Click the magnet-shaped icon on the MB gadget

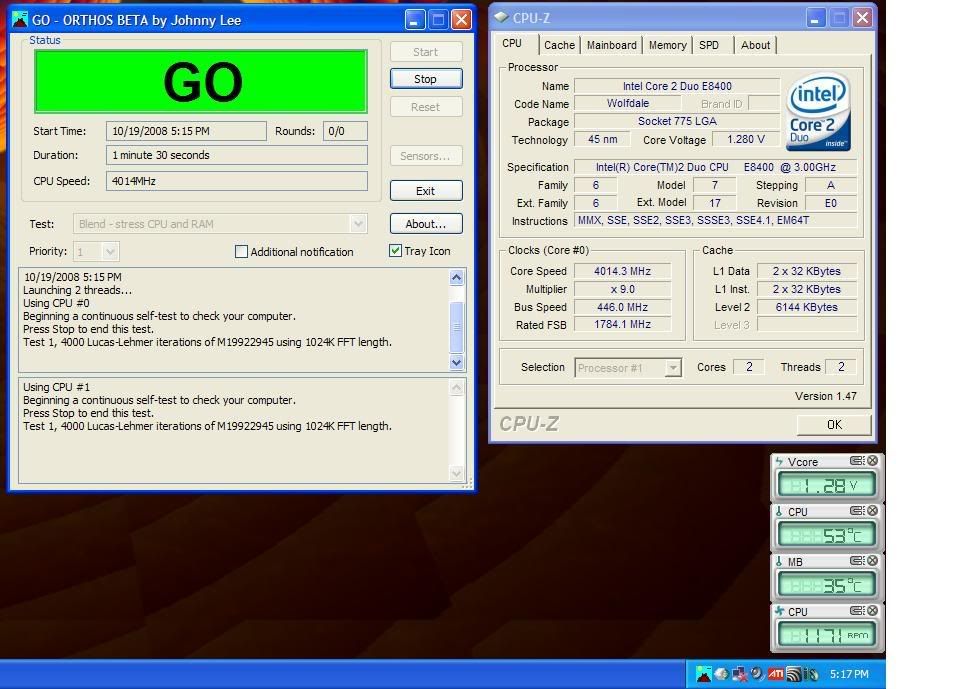point(857,561)
